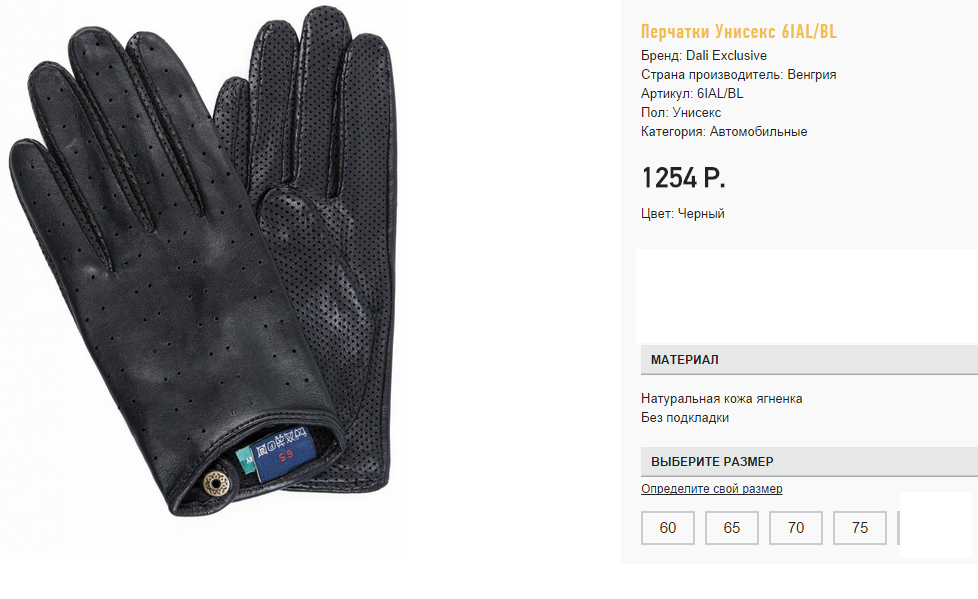Screen dimensions: 978x599
Task: Choose size 65 option
Action: [732, 528]
